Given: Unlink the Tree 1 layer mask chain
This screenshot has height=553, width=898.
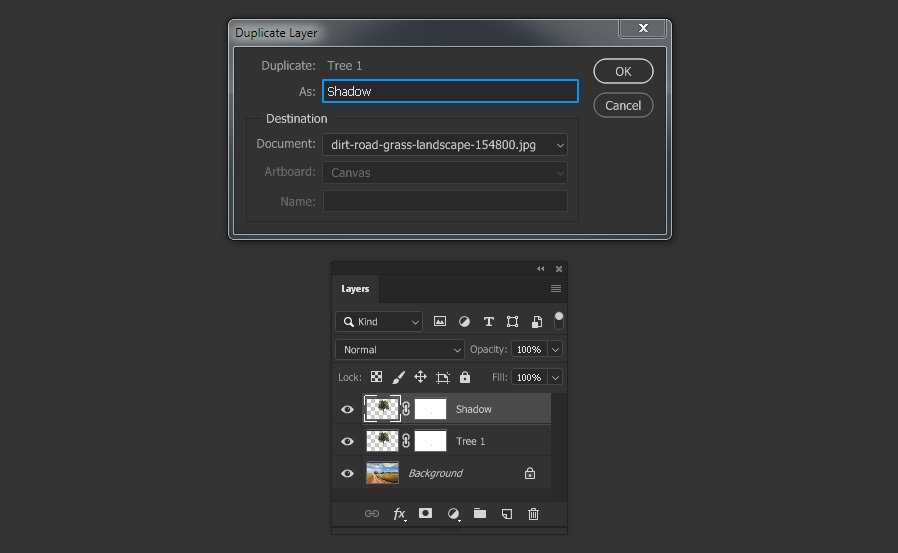Looking at the screenshot, I should 406,441.
